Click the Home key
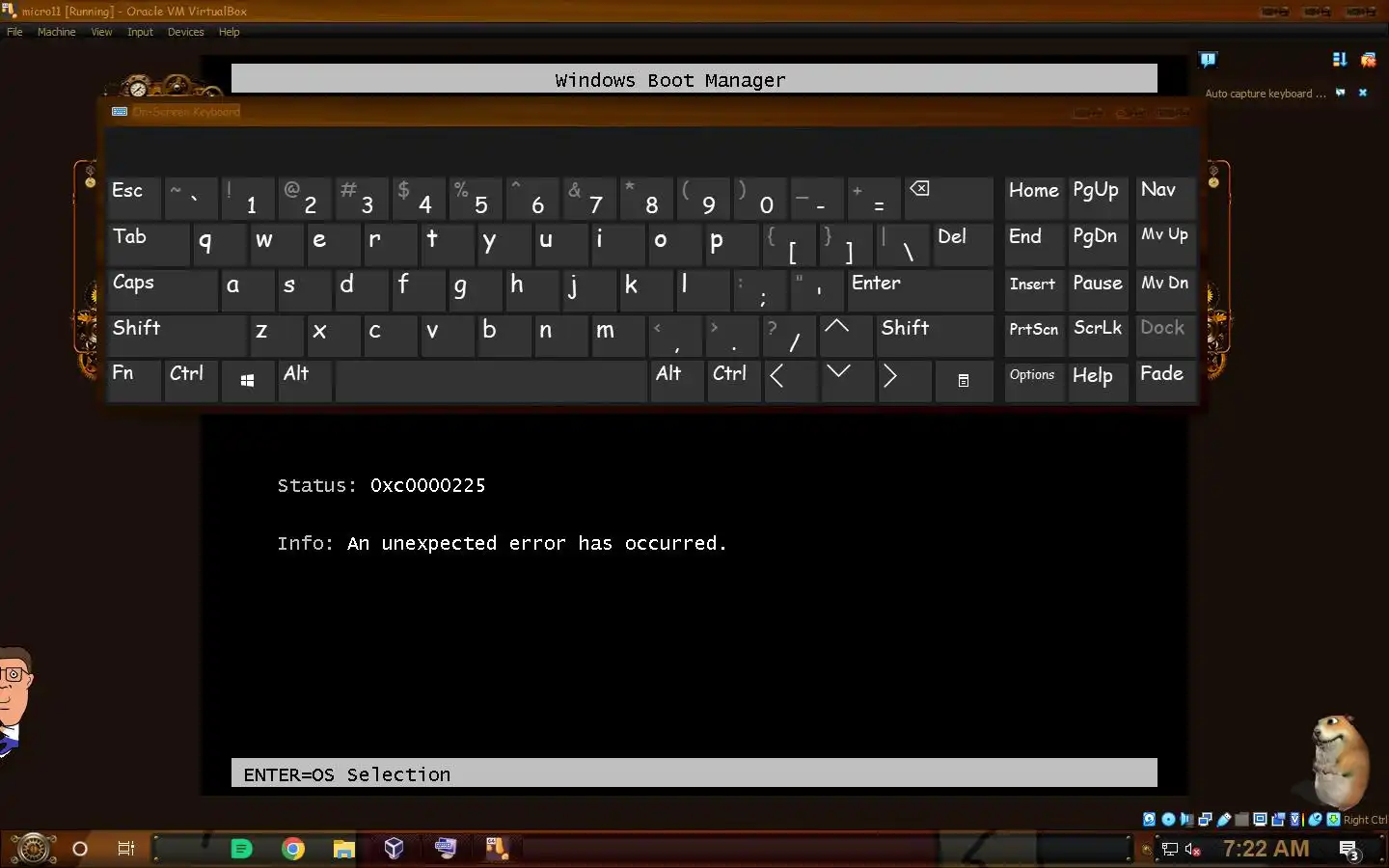 (1033, 197)
